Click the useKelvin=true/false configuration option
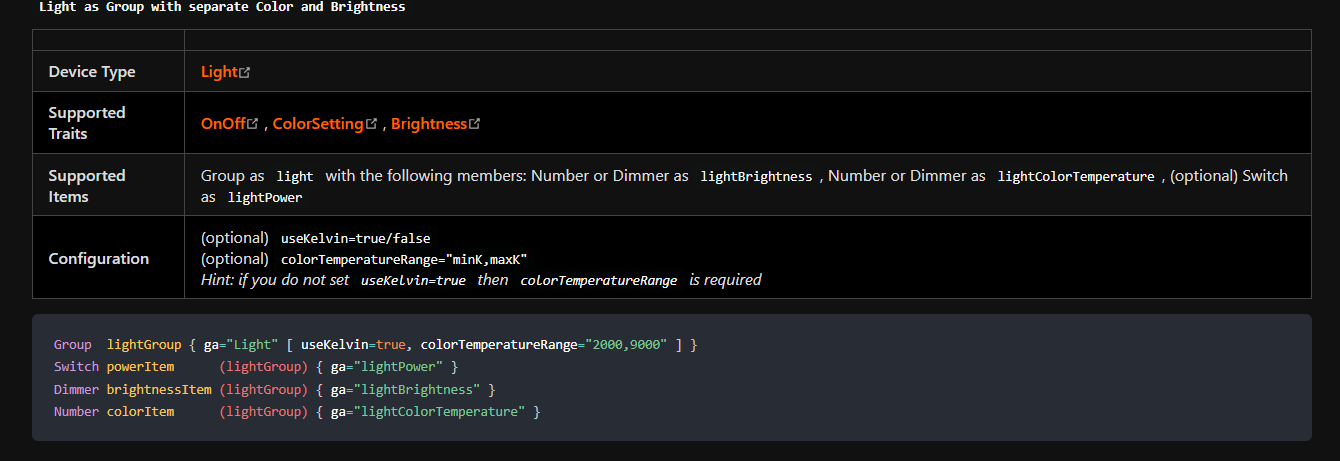 point(355,239)
